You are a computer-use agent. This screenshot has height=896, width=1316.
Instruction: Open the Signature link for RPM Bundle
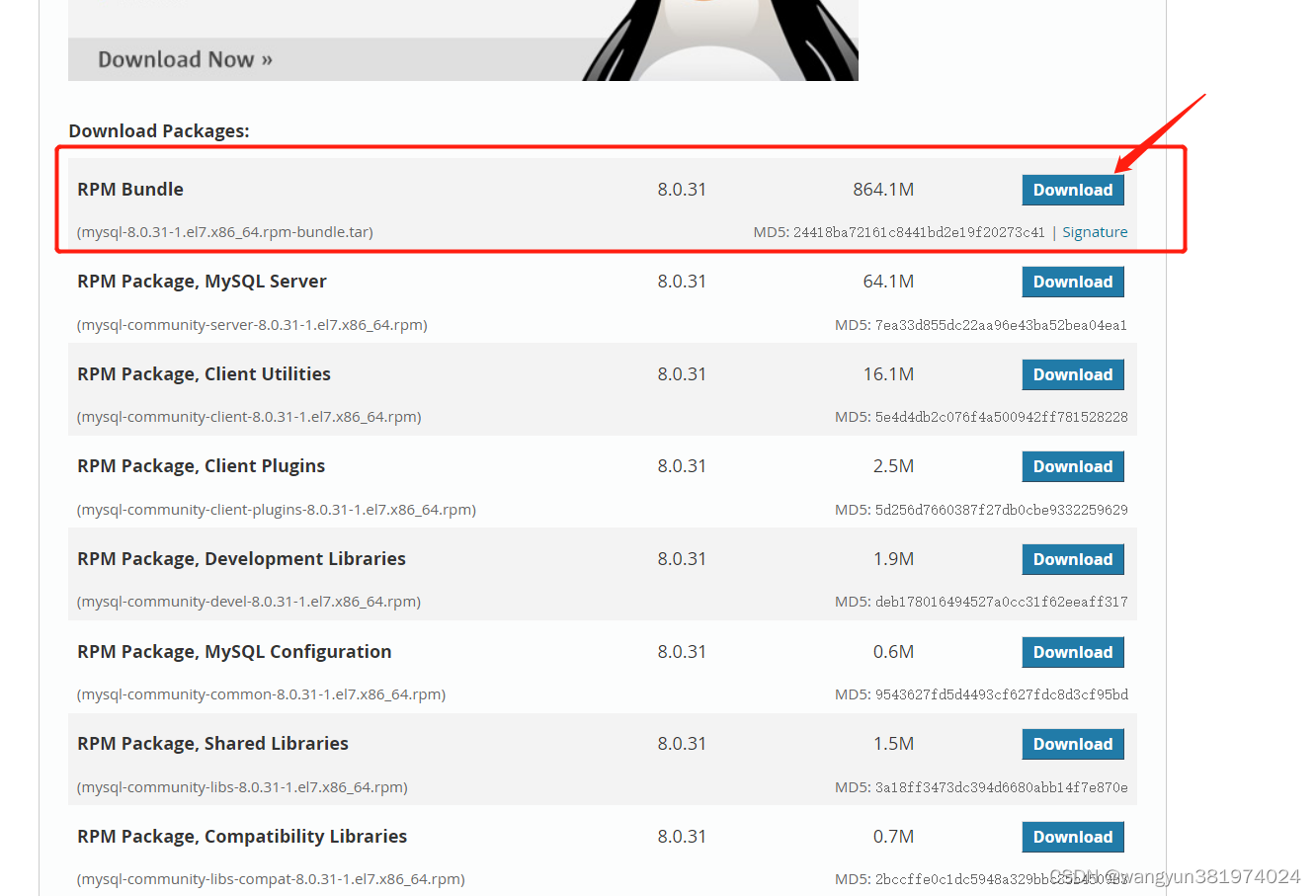click(x=1095, y=232)
